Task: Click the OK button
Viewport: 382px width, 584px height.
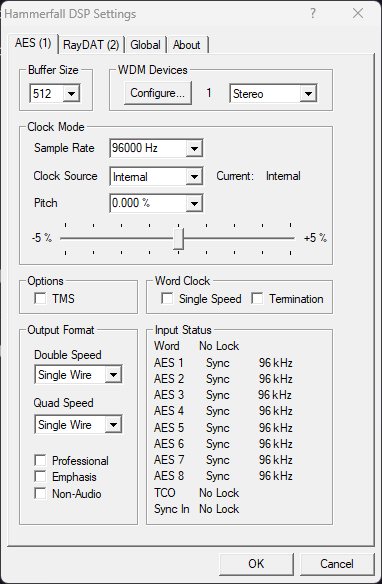Action: pyautogui.click(x=257, y=564)
